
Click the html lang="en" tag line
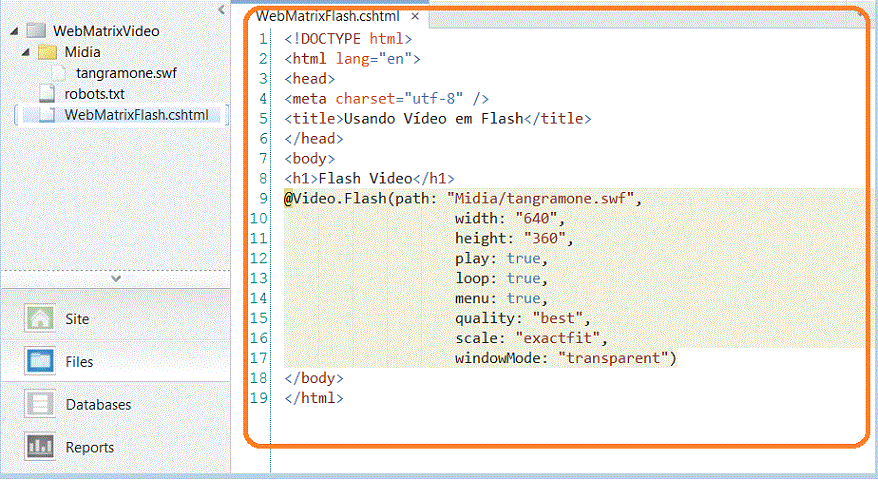[x=352, y=59]
